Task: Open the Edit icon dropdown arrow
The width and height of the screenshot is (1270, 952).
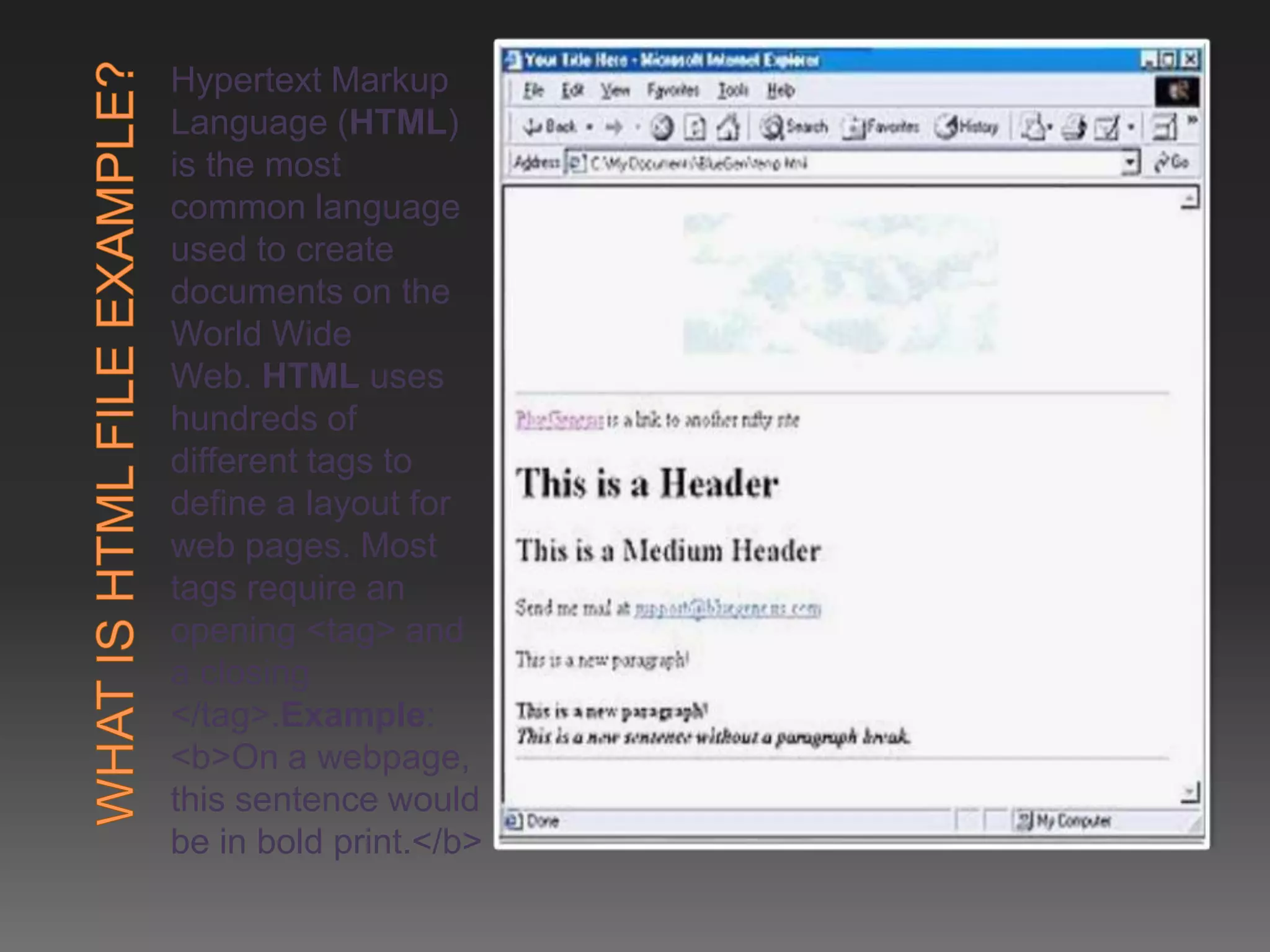Action: click(x=1130, y=127)
